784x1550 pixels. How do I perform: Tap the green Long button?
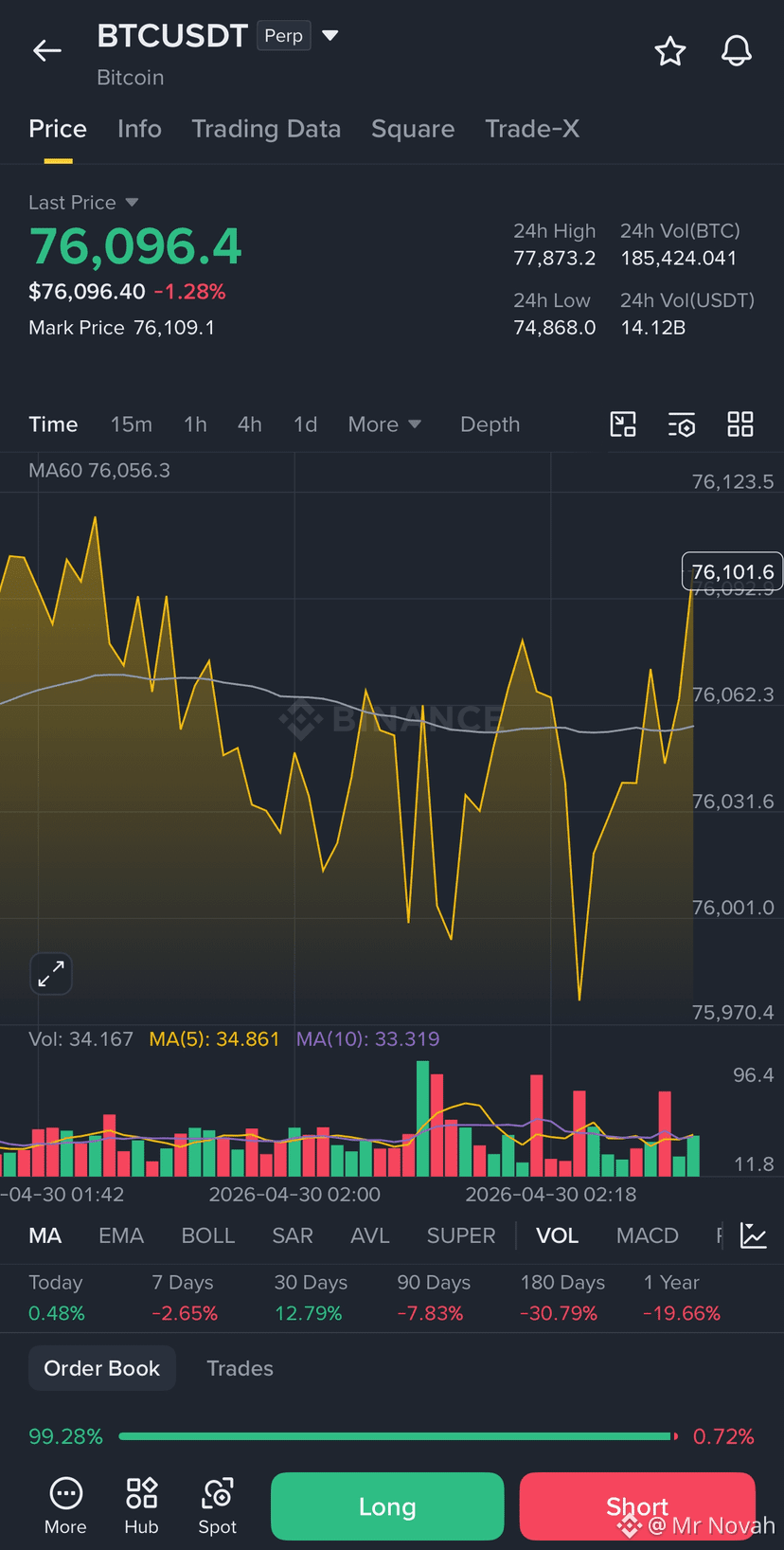(x=387, y=1506)
